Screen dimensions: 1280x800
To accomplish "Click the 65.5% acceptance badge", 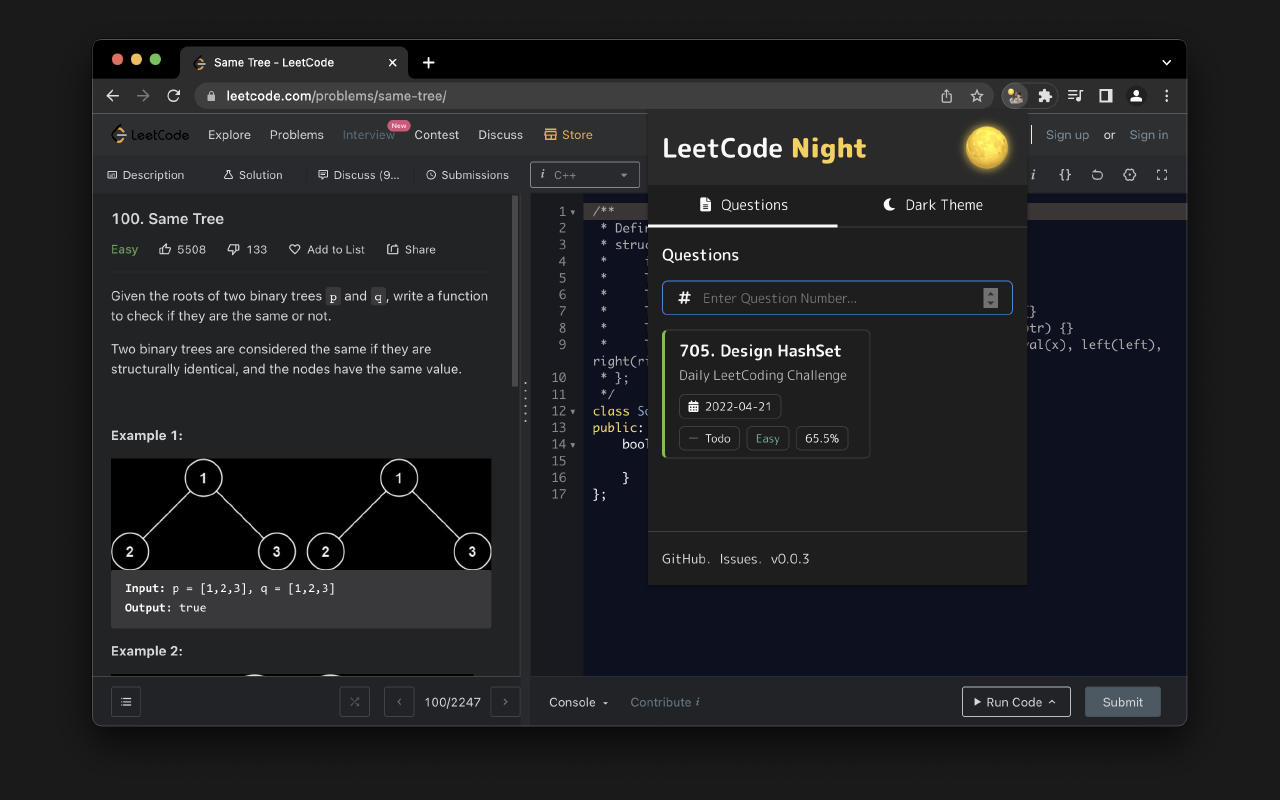I will point(822,438).
